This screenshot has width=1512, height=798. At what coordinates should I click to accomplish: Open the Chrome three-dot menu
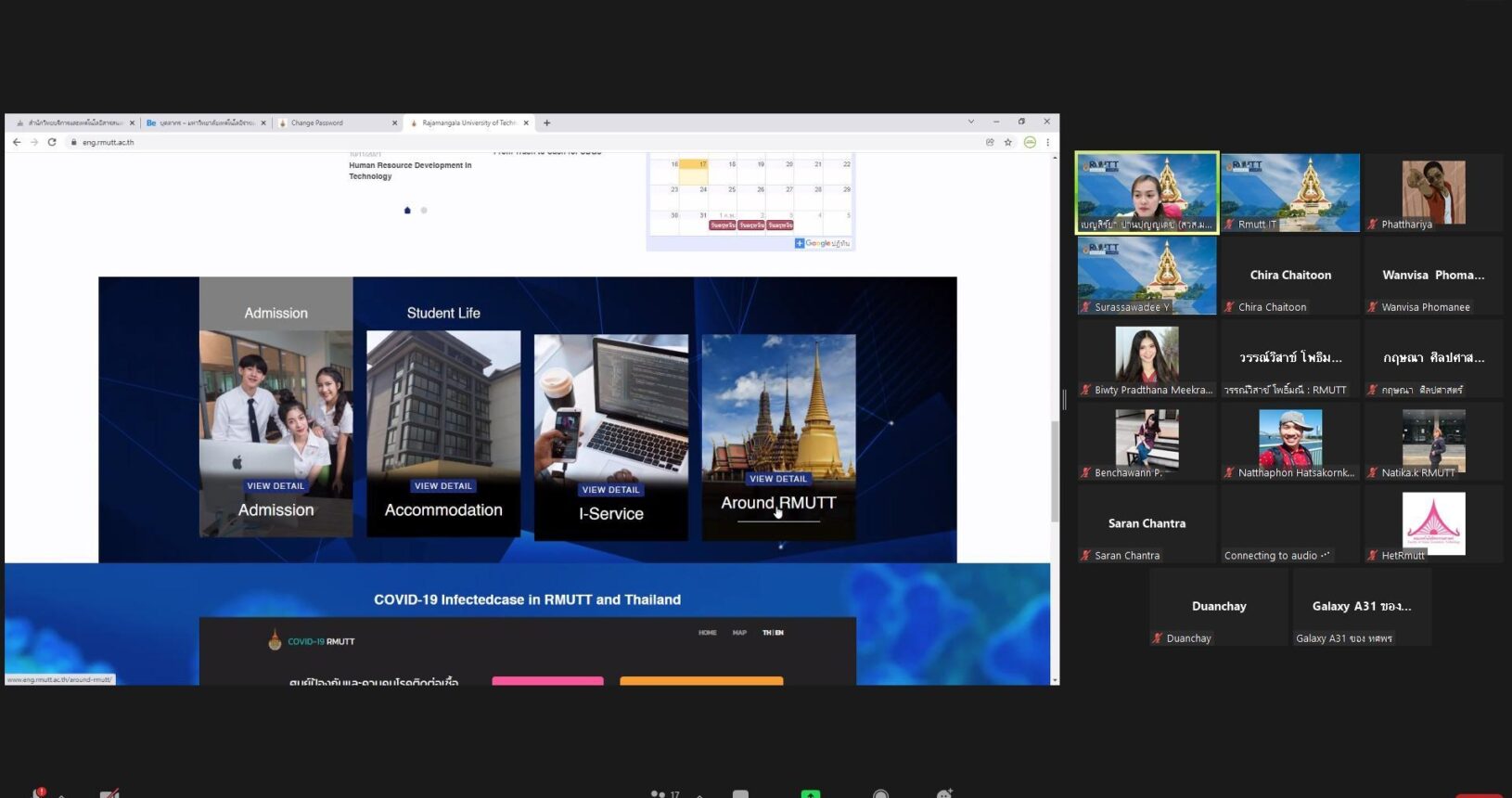[1048, 142]
